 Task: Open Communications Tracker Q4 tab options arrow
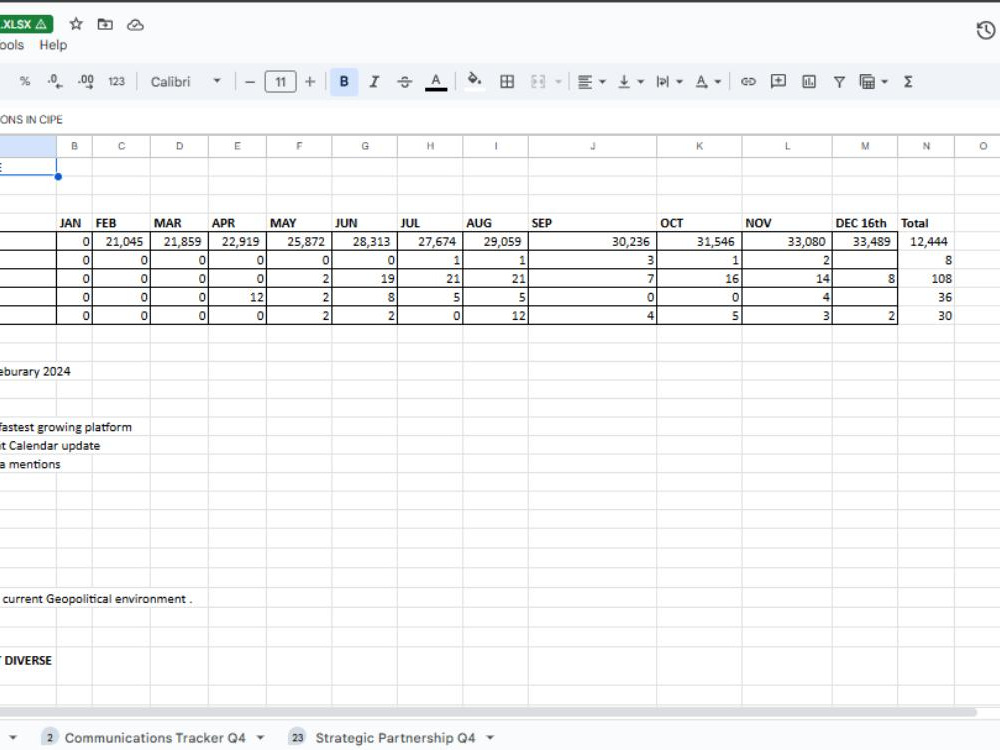pyautogui.click(x=260, y=738)
